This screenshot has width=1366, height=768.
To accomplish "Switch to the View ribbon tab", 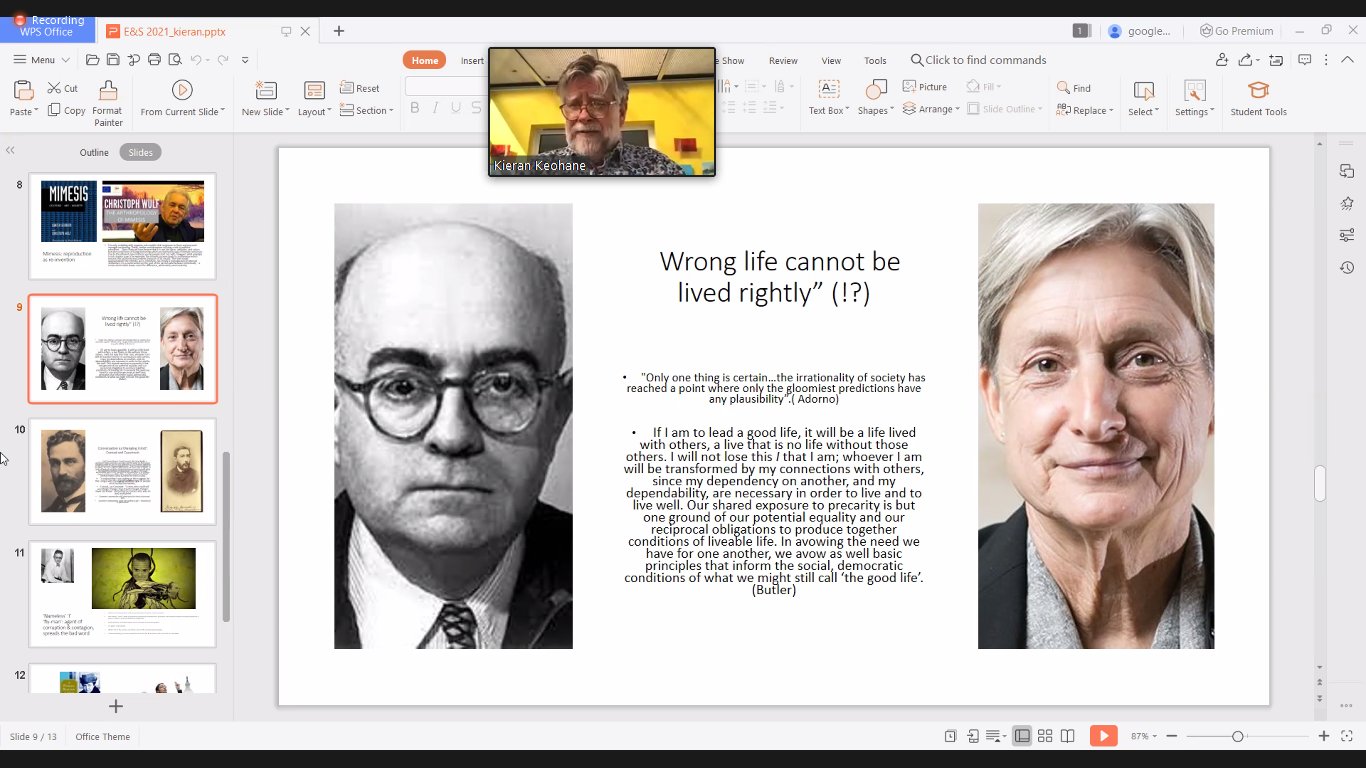I will 831,61.
